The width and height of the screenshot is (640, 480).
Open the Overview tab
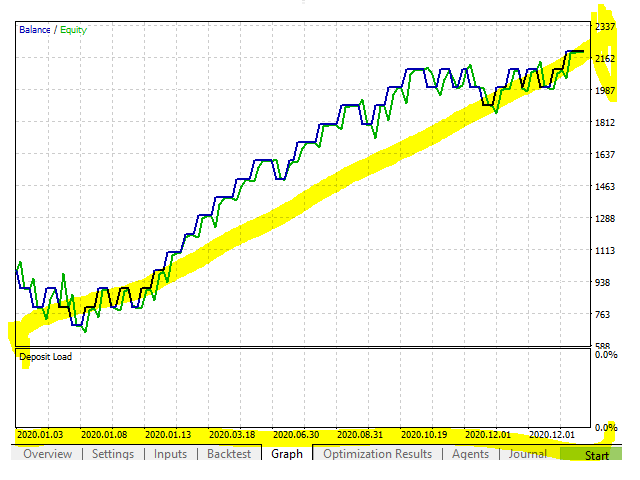(47, 454)
